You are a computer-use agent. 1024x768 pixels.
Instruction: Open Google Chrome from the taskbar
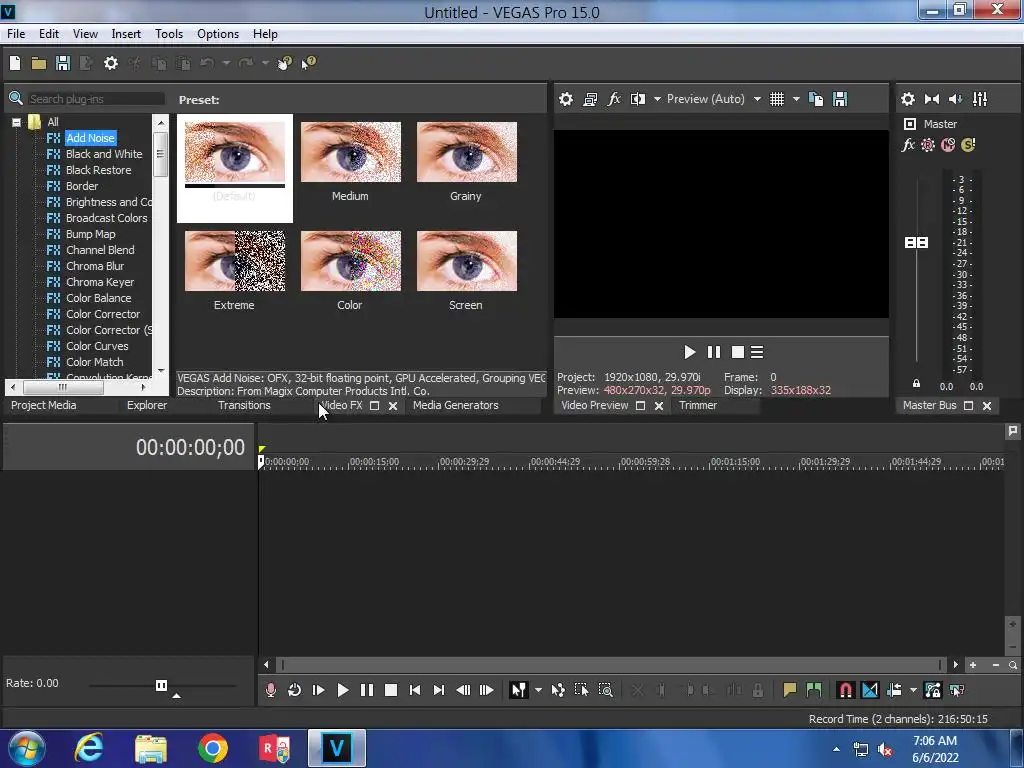tap(212, 748)
